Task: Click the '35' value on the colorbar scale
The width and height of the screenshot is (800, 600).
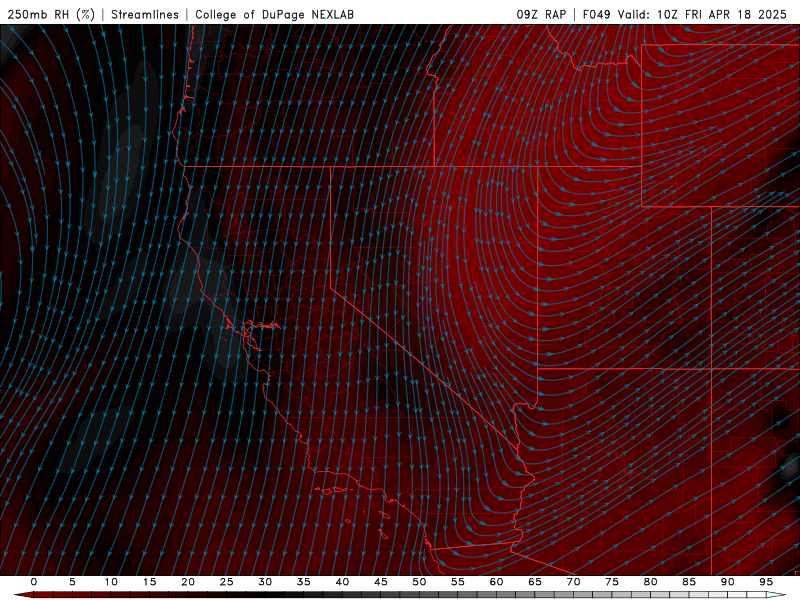Action: [x=303, y=582]
